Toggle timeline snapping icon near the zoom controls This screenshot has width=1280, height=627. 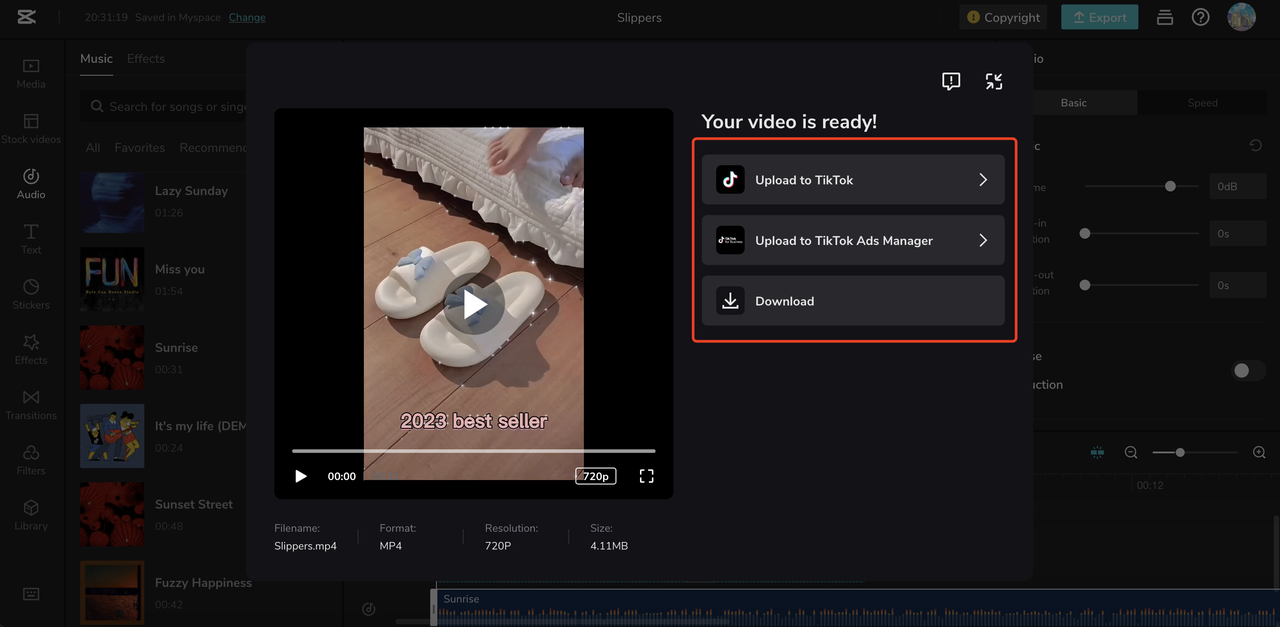coord(1097,451)
